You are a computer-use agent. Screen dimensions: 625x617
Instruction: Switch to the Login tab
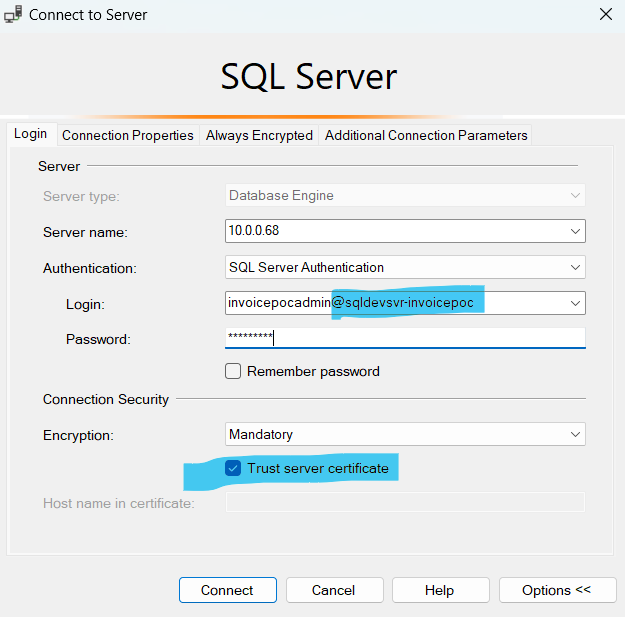pos(31,134)
